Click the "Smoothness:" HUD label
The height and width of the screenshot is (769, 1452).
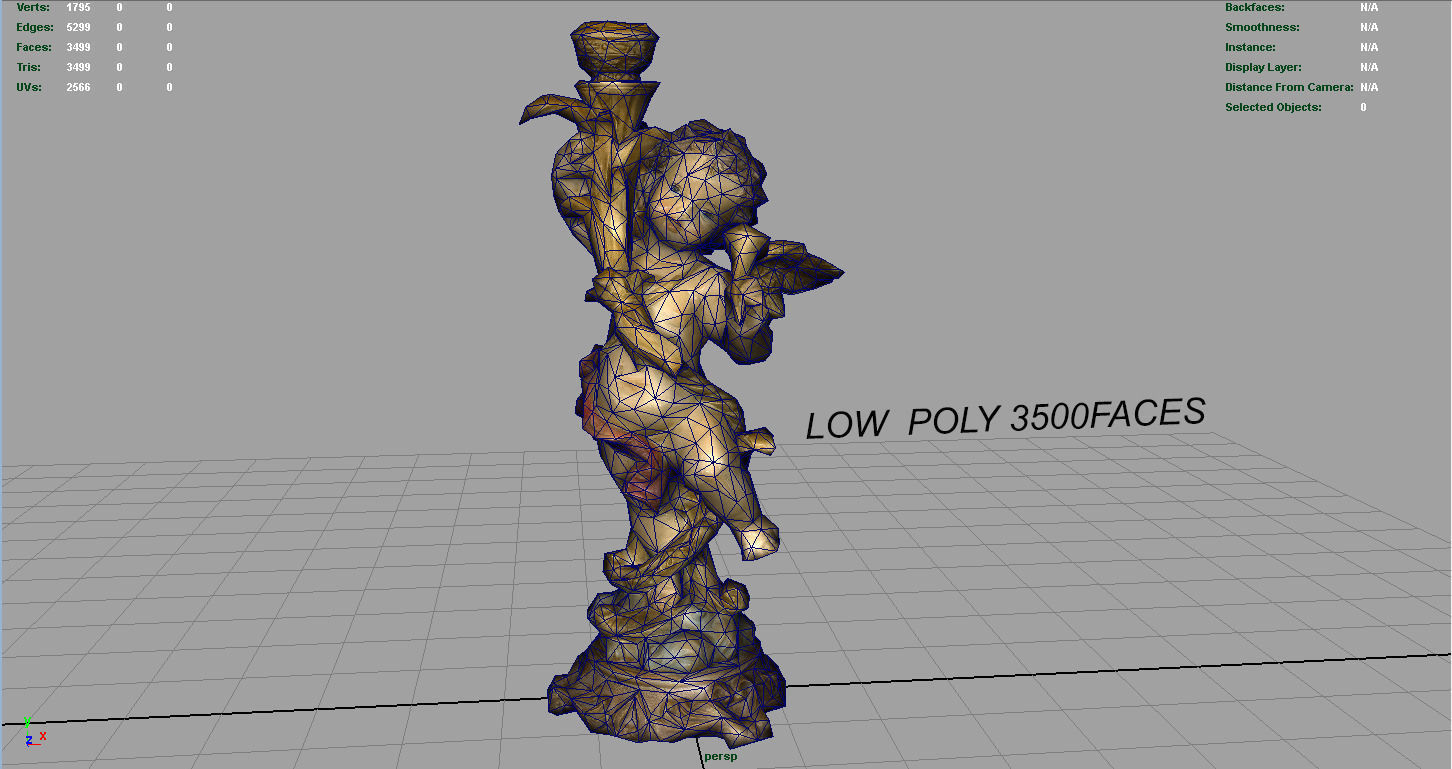(1262, 27)
